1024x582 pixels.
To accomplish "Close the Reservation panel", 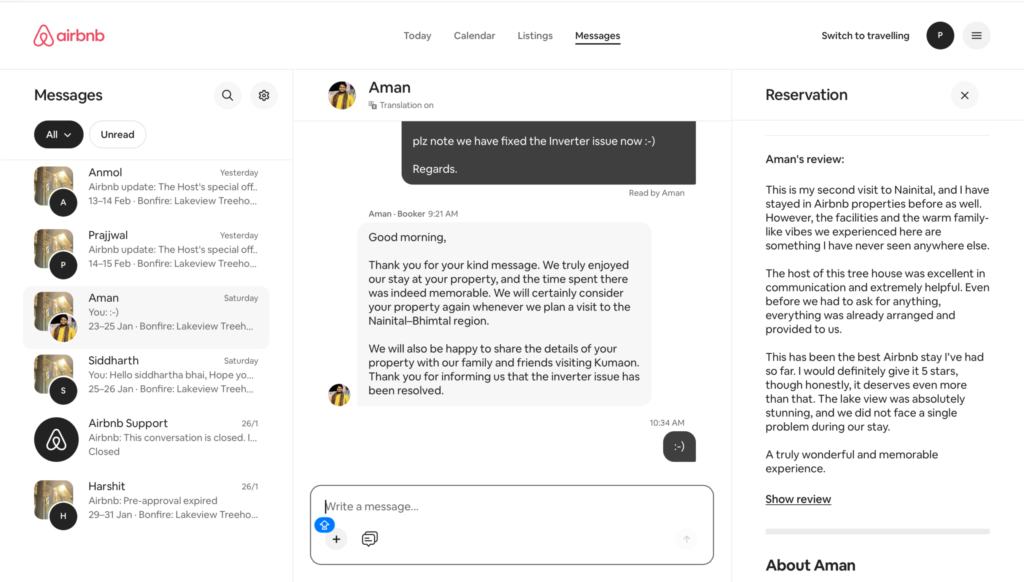I will tap(964, 95).
